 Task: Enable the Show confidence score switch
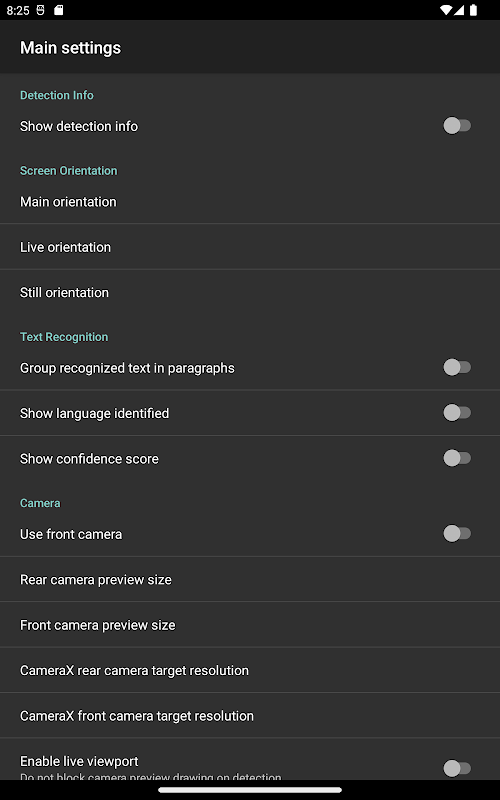pyautogui.click(x=457, y=458)
